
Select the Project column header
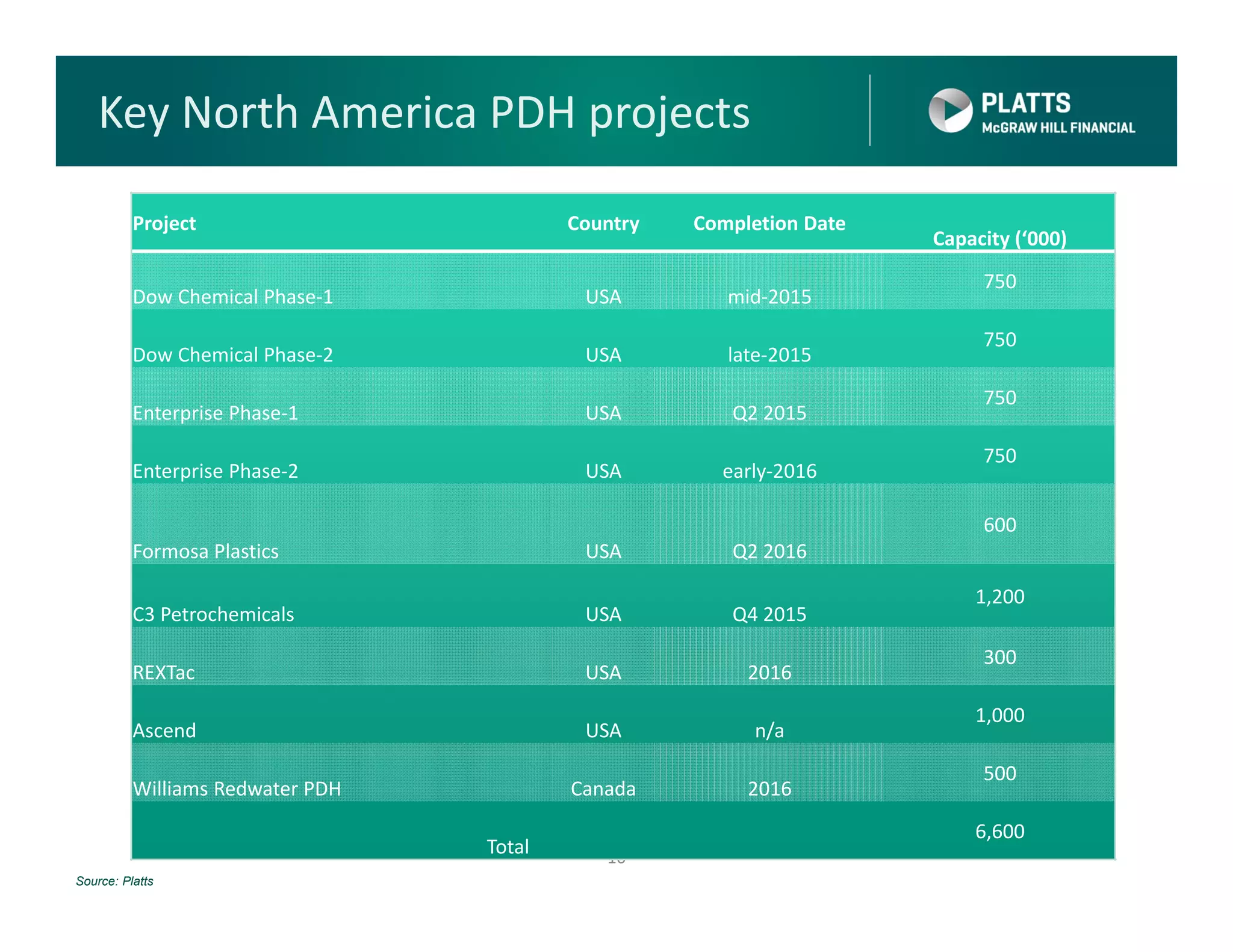(x=164, y=223)
